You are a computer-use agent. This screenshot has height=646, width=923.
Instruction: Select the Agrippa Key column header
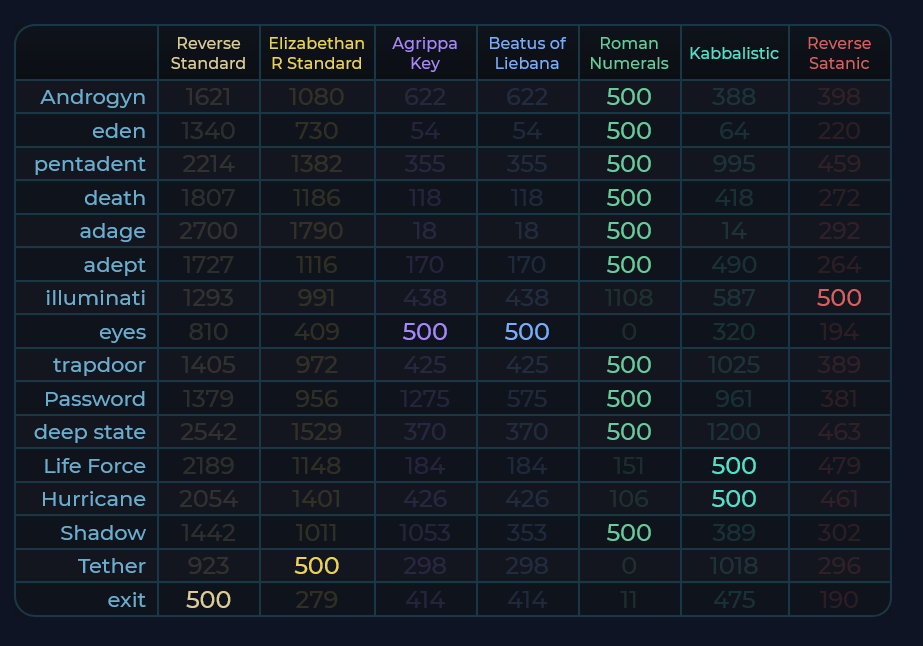[x=425, y=53]
